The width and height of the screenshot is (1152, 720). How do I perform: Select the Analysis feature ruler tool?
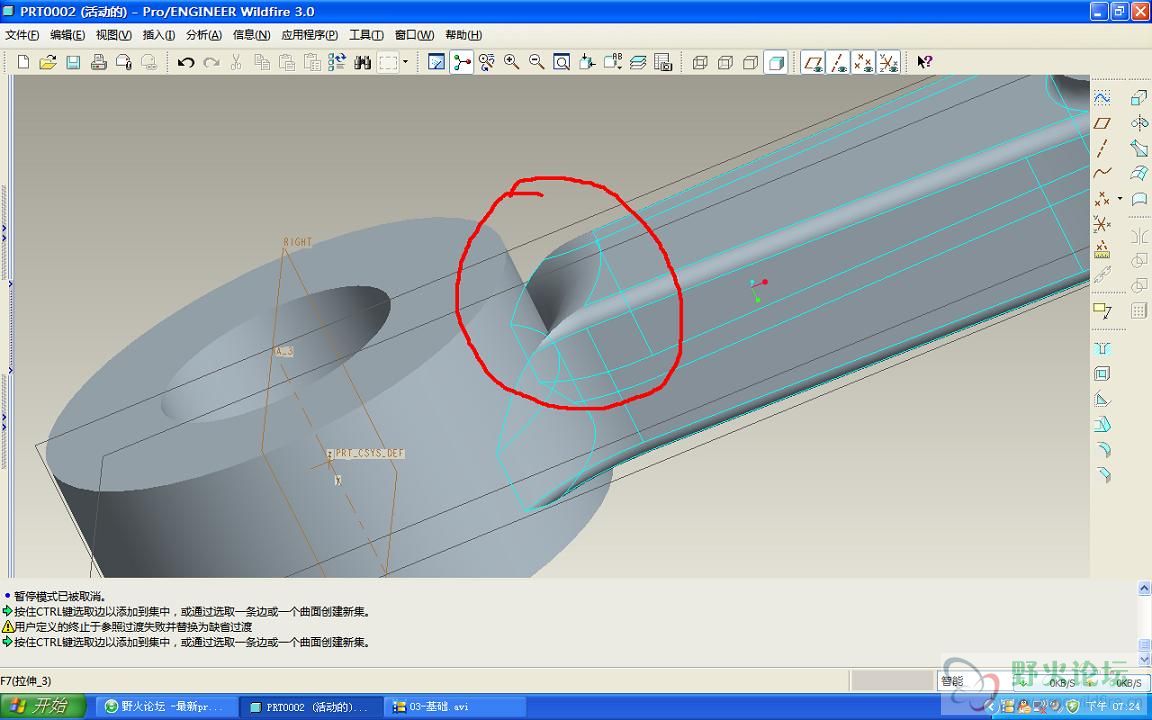(x=1102, y=249)
